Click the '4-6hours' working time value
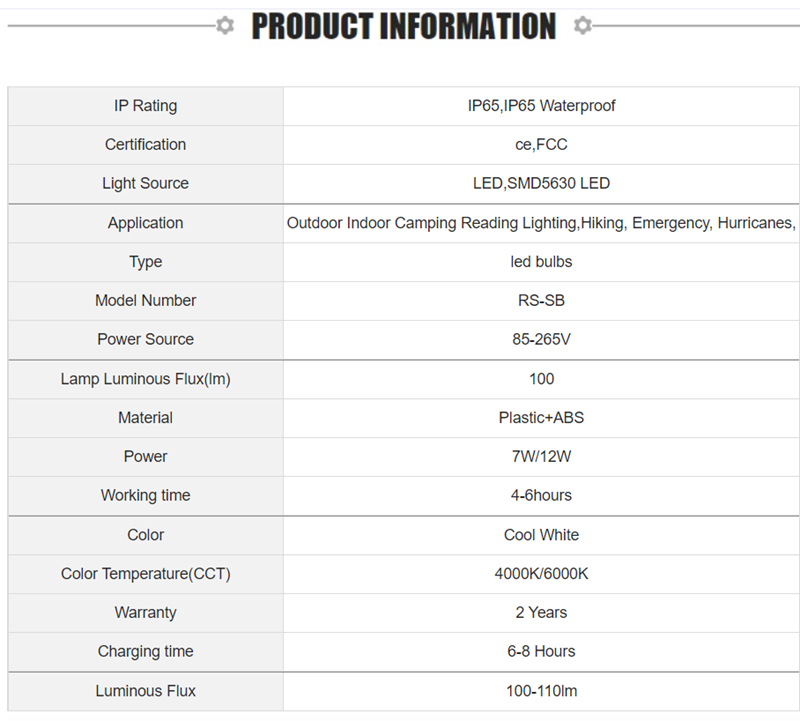 point(541,496)
